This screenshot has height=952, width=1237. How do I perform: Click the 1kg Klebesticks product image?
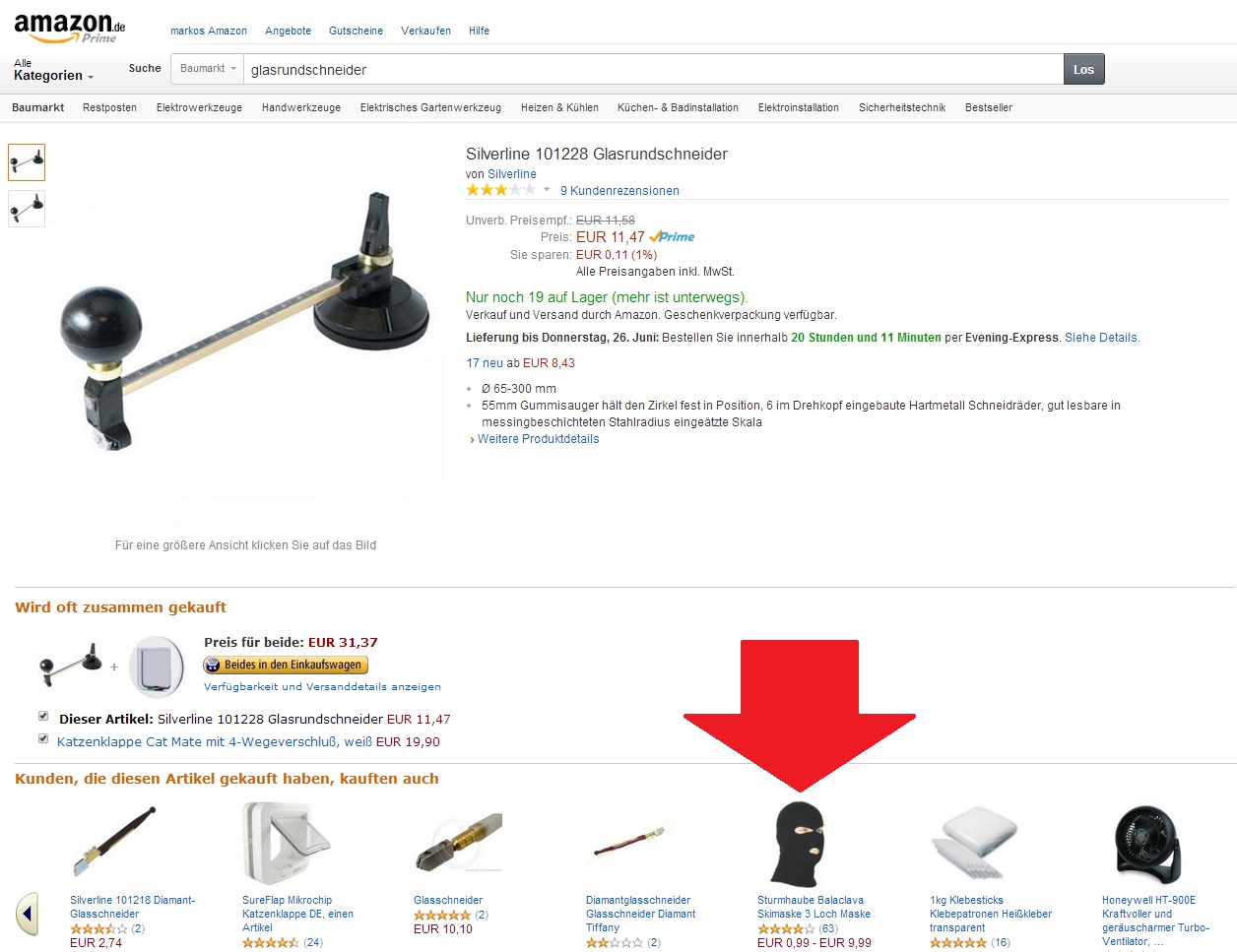tap(973, 844)
